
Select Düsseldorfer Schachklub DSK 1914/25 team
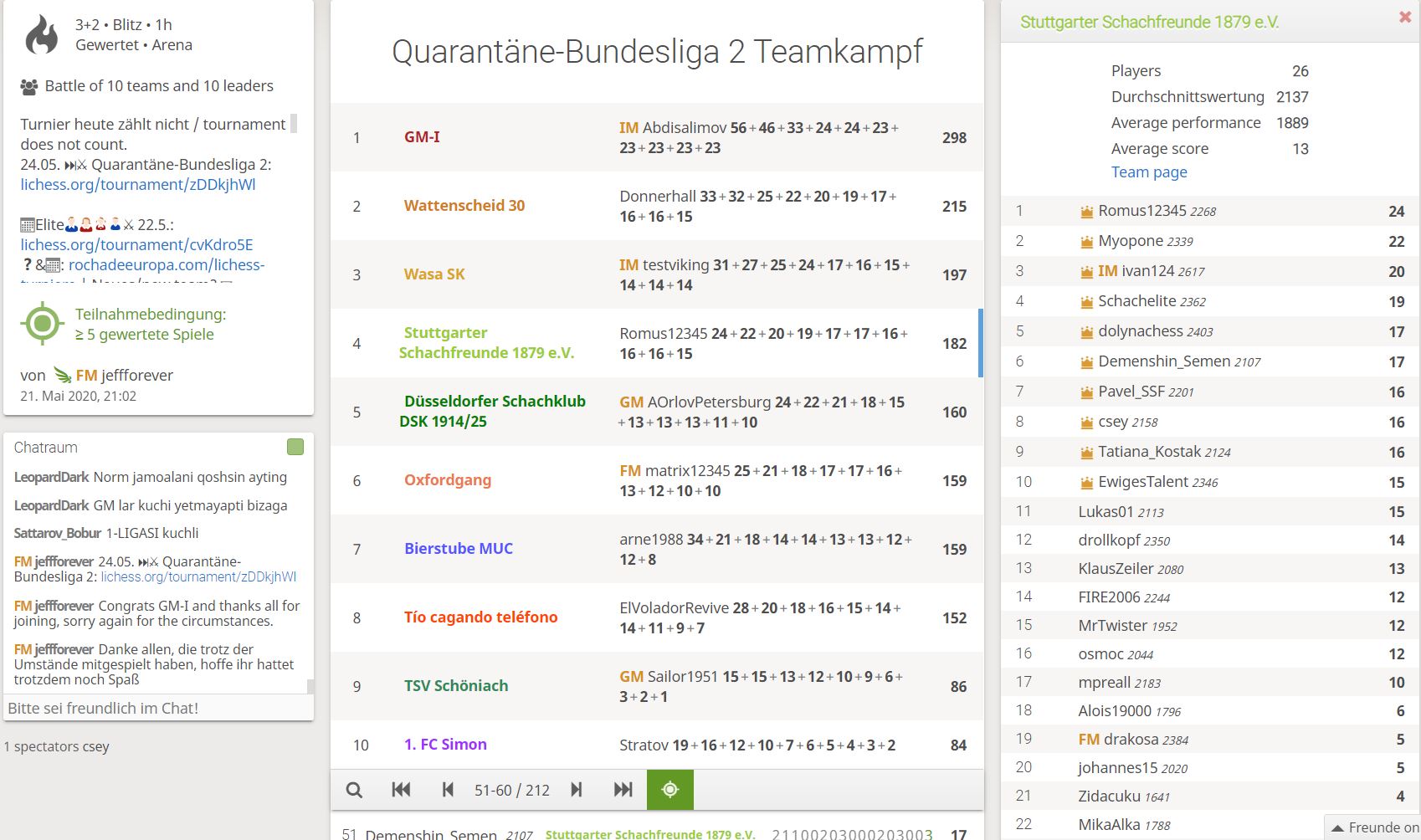[x=657, y=412]
